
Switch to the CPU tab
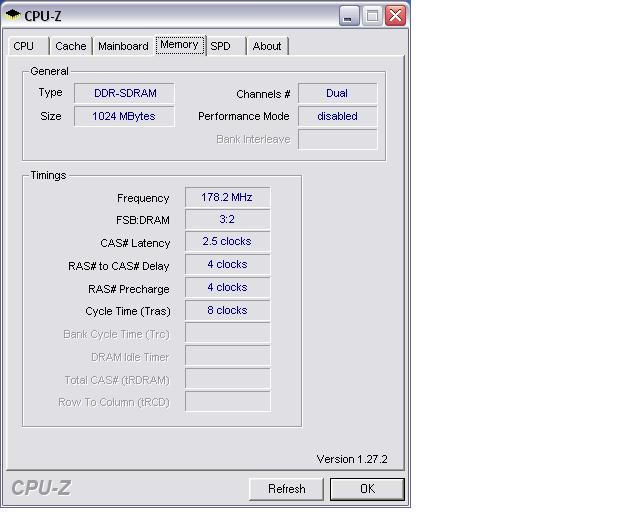(28, 46)
